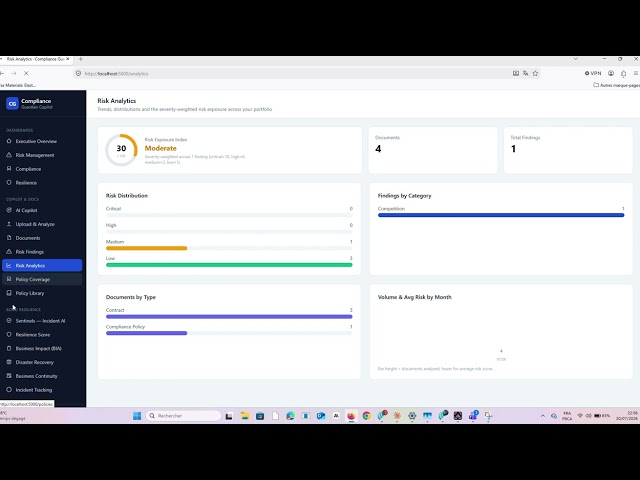The width and height of the screenshot is (640, 480).
Task: Click the Policy Library book icon
Action: coord(9,293)
